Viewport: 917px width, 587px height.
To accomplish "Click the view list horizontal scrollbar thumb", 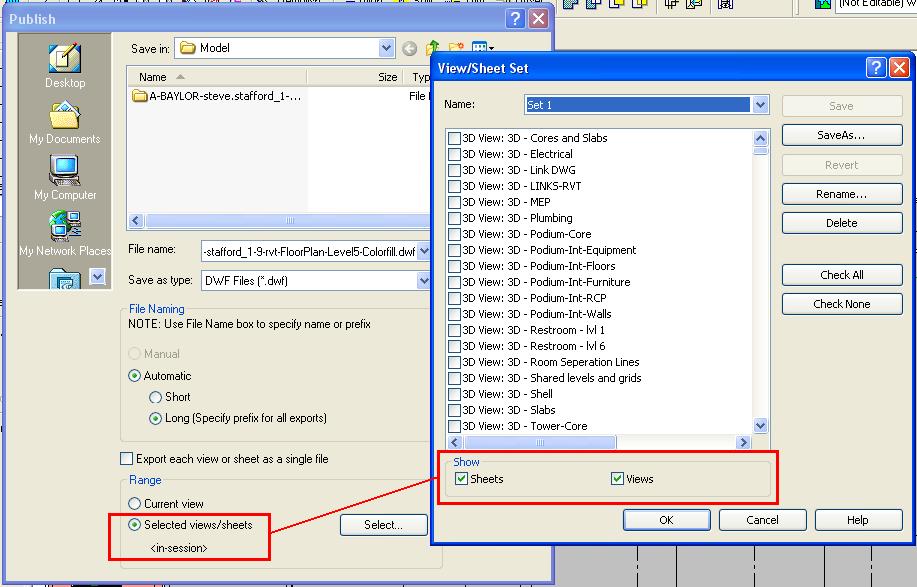I will [539, 442].
